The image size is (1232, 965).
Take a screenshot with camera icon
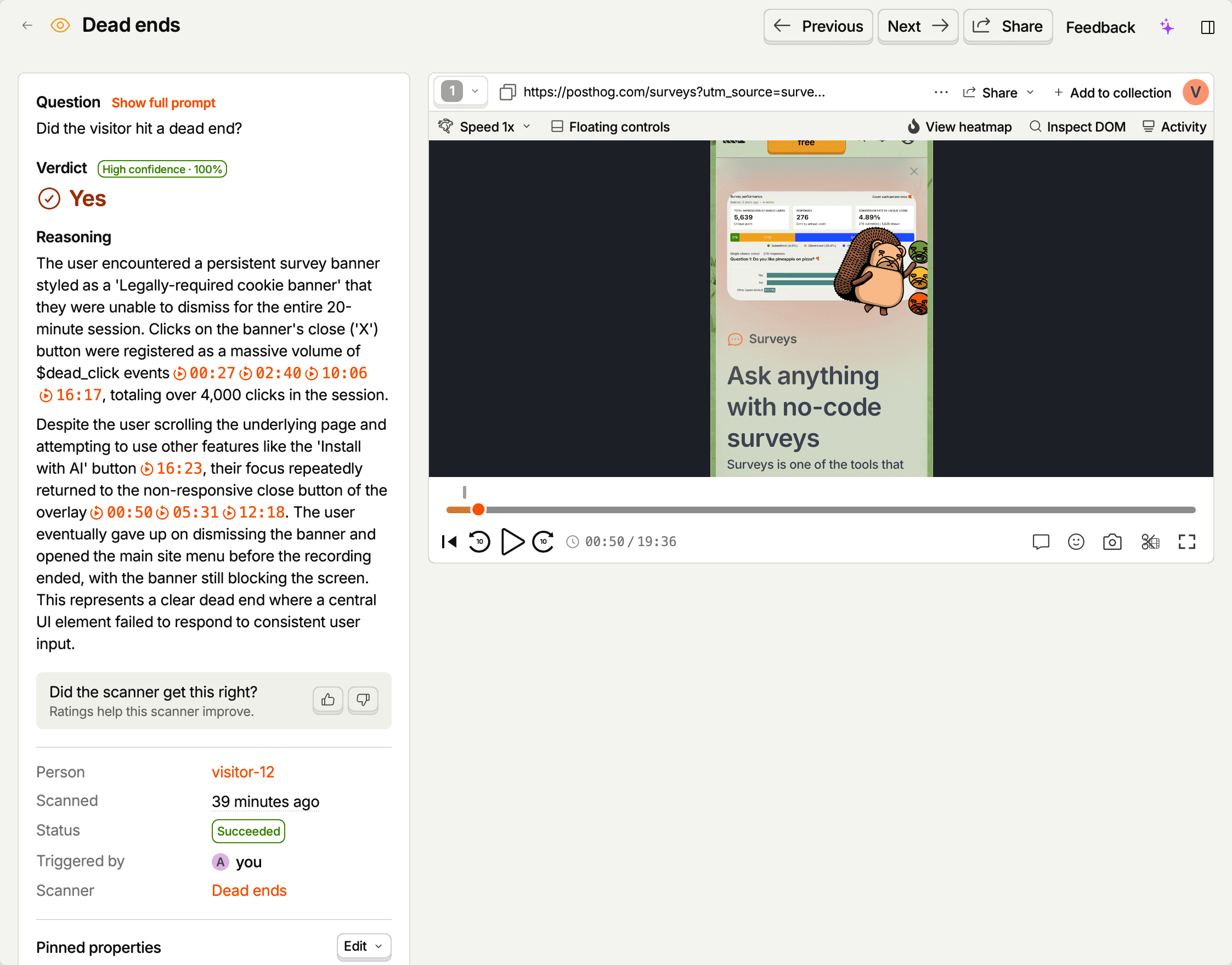[x=1112, y=542]
